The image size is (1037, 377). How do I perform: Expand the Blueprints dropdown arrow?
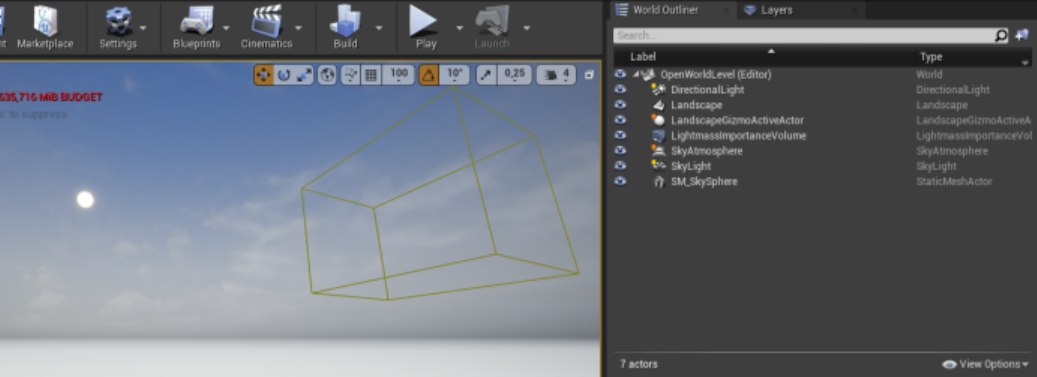tap(226, 28)
